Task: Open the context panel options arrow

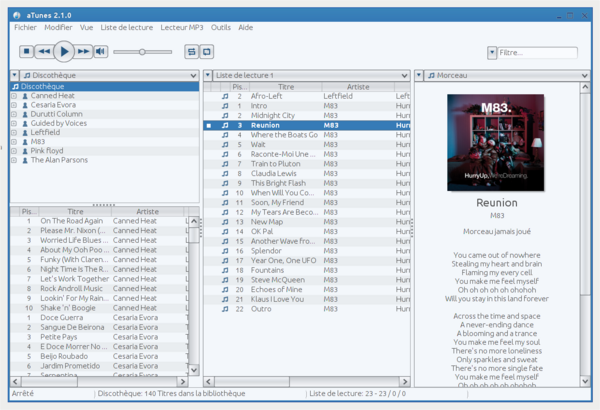Action: [419, 75]
